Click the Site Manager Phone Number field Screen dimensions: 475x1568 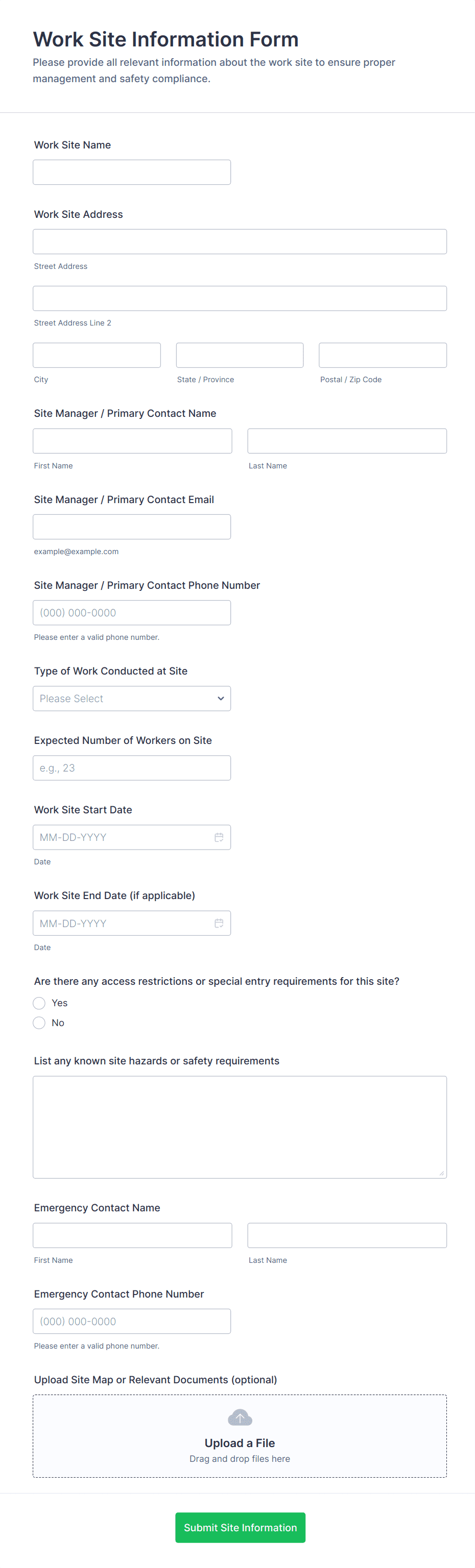(x=132, y=612)
